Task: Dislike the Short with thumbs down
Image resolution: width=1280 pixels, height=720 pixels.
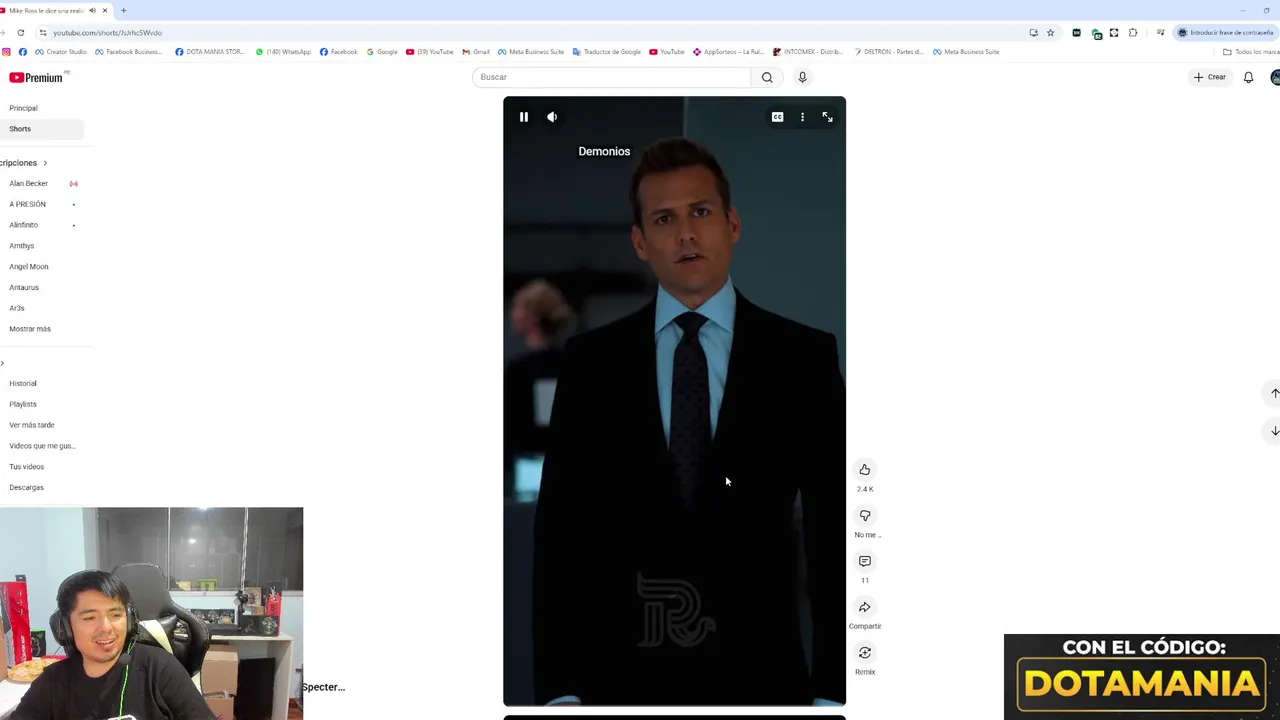Action: coord(865,516)
